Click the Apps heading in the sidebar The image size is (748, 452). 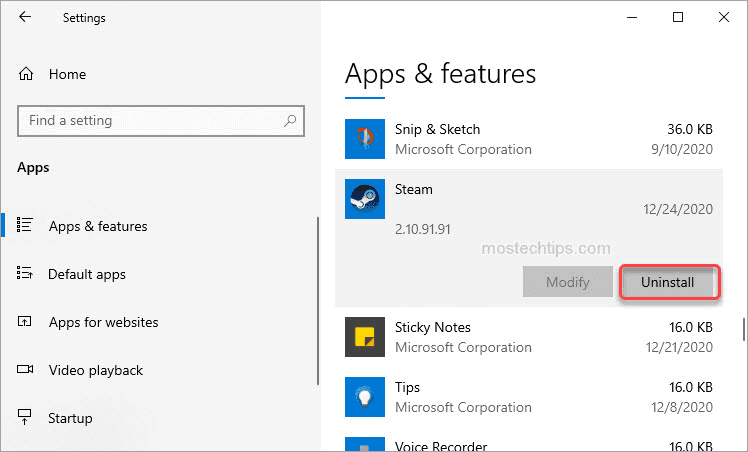click(33, 168)
